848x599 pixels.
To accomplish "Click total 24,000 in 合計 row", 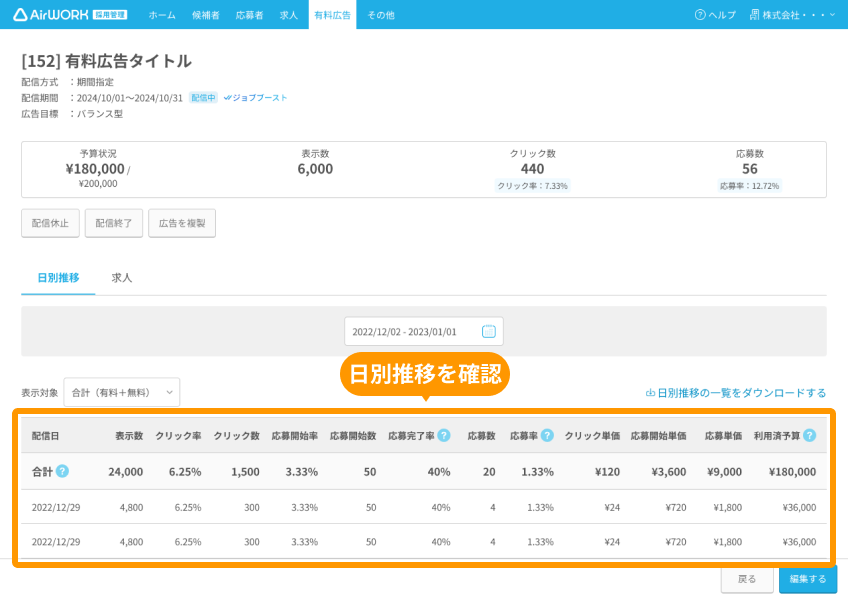I will click(x=125, y=472).
